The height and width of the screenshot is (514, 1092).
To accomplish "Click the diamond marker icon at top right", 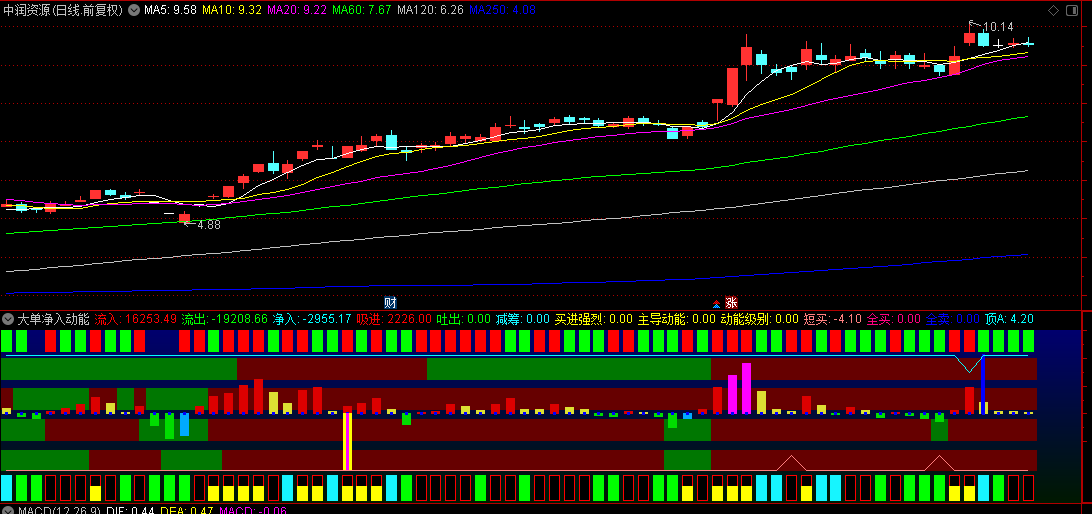I will click(1054, 10).
